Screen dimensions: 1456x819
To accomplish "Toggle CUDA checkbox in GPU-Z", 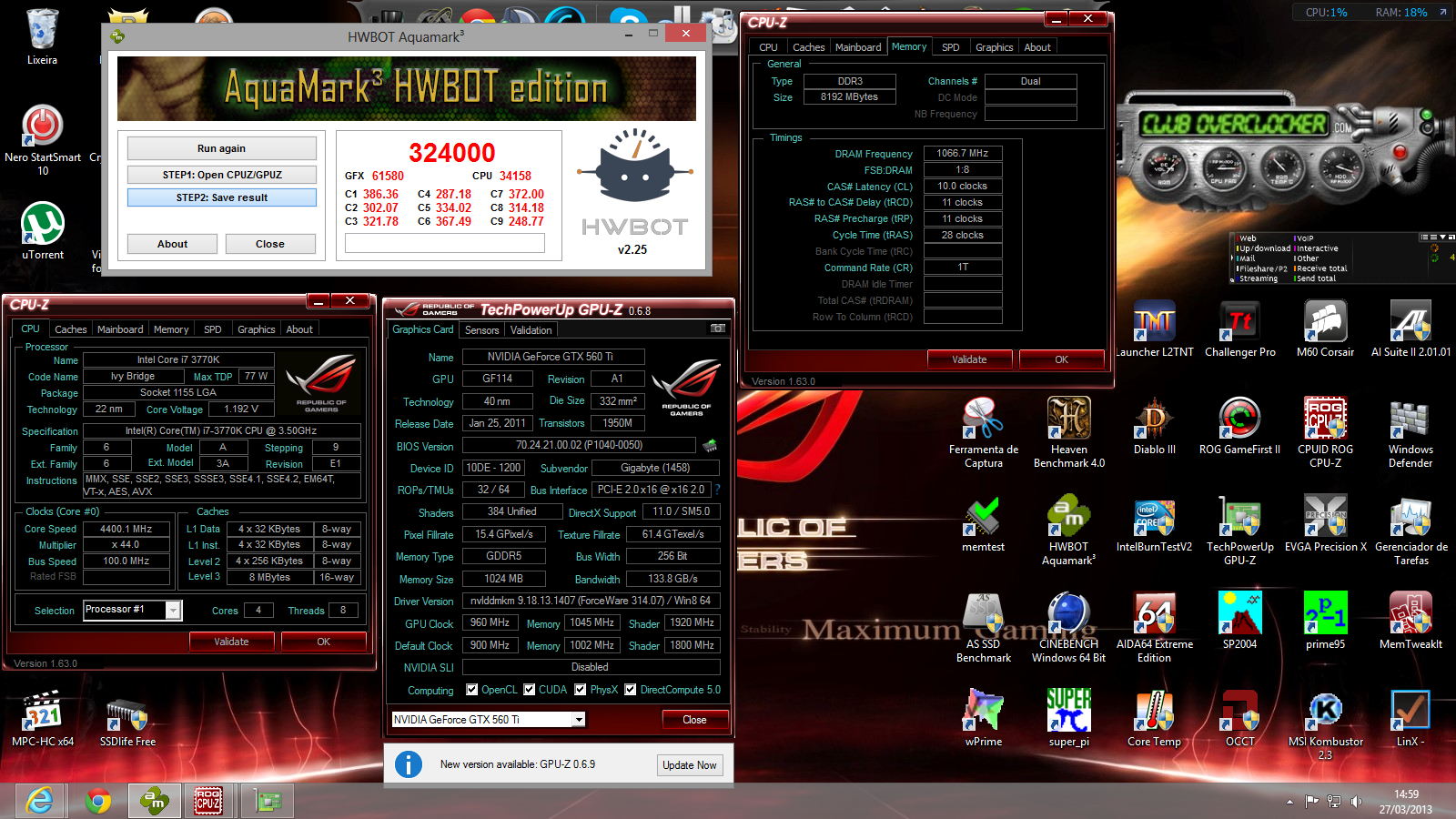I will pos(530,690).
